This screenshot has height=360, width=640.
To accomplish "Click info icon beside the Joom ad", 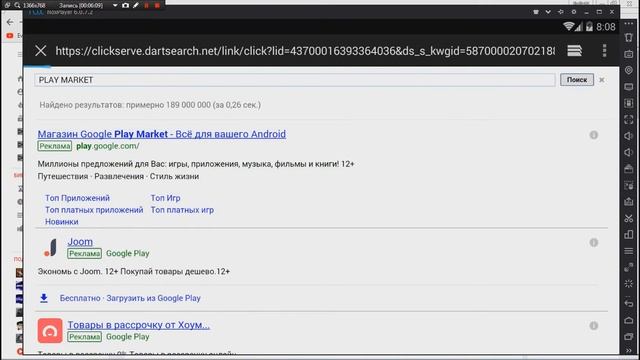I will tap(594, 242).
